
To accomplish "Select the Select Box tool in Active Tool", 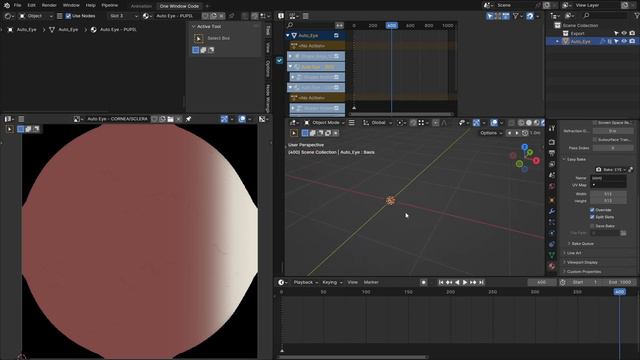I will (x=199, y=38).
